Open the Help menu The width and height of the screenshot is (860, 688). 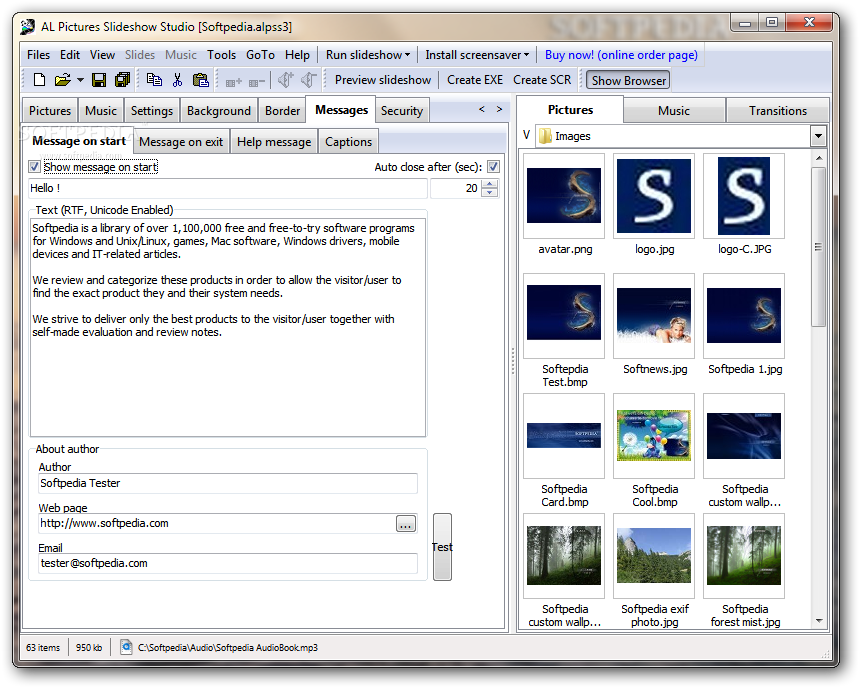pos(297,55)
